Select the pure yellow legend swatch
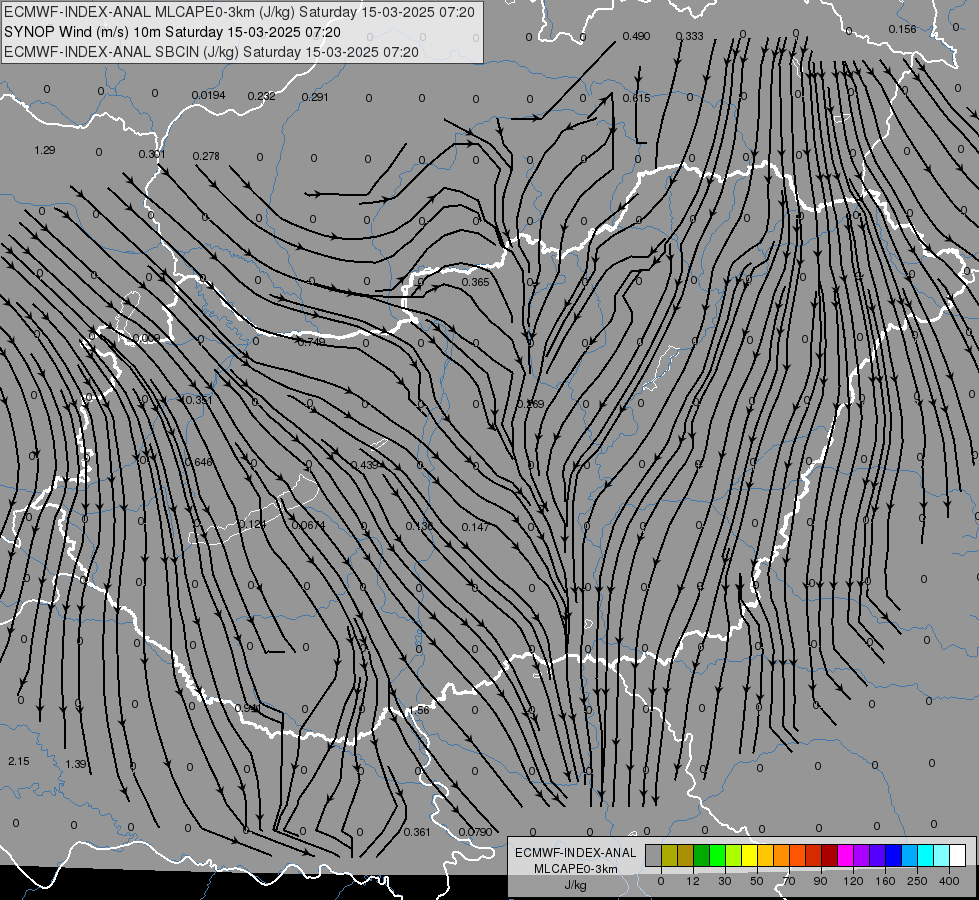 pyautogui.click(x=750, y=856)
